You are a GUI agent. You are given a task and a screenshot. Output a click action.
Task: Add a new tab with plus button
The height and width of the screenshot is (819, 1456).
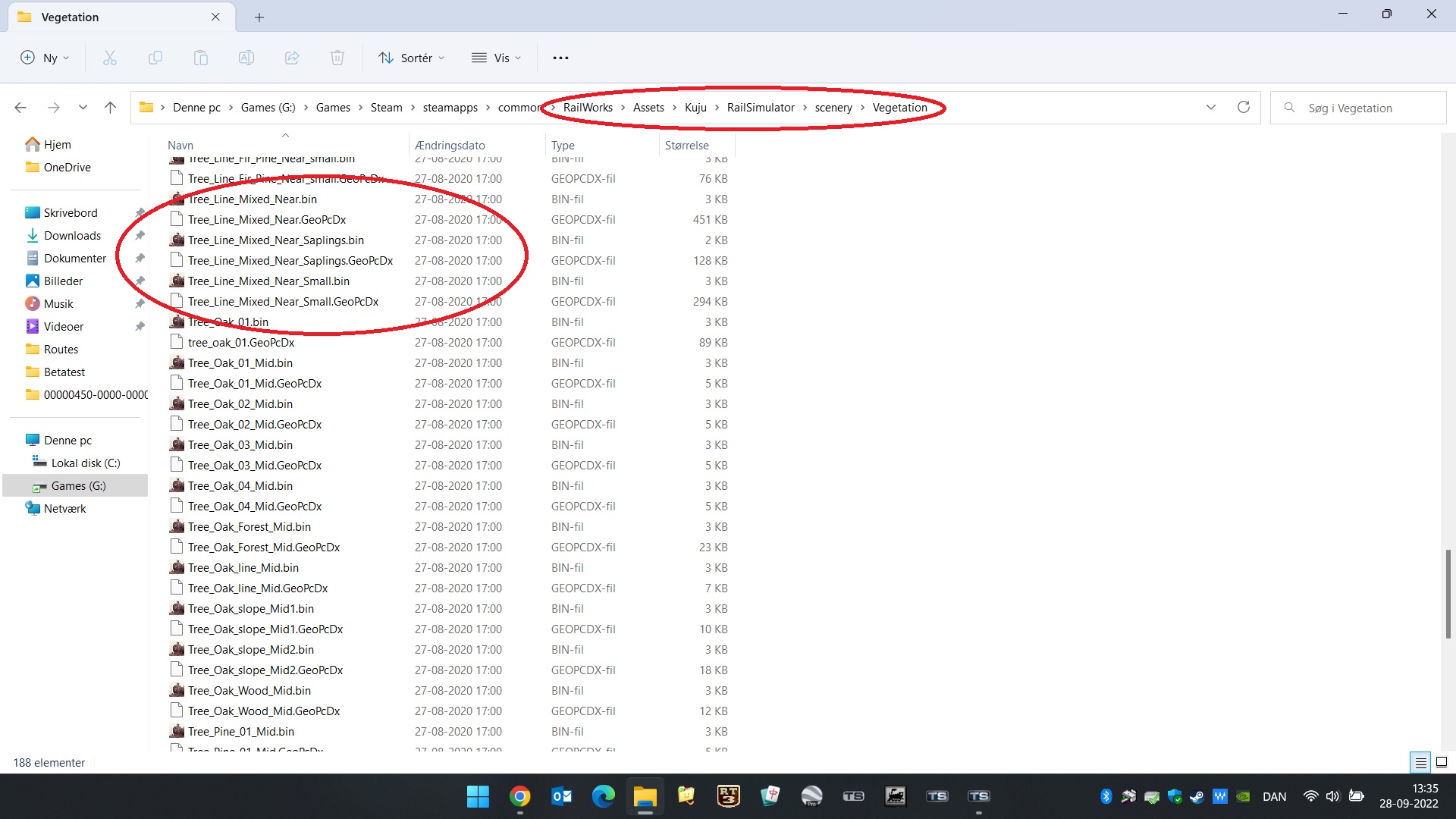pos(259,17)
